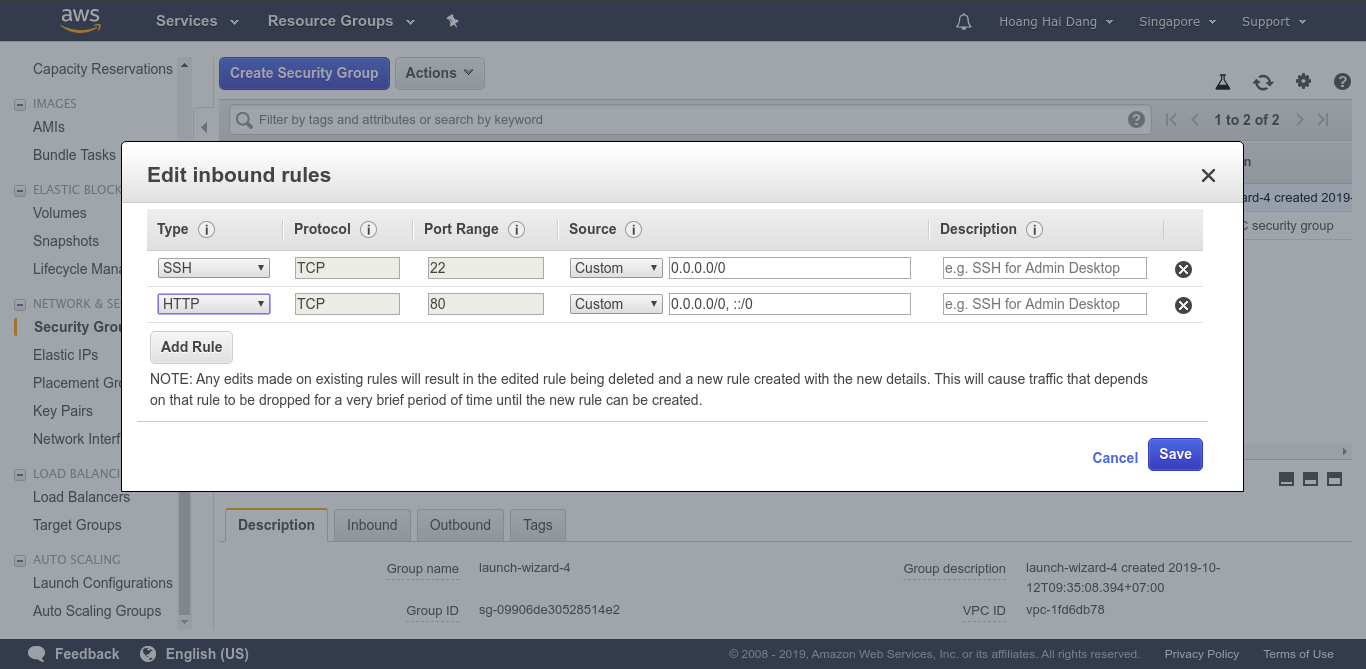Open the SSH type dropdown
This screenshot has height=669, width=1366.
pyautogui.click(x=214, y=268)
